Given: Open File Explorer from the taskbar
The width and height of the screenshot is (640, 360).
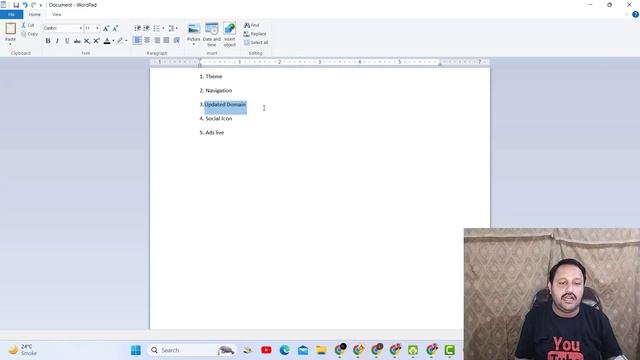Looking at the screenshot, I should click(321, 350).
